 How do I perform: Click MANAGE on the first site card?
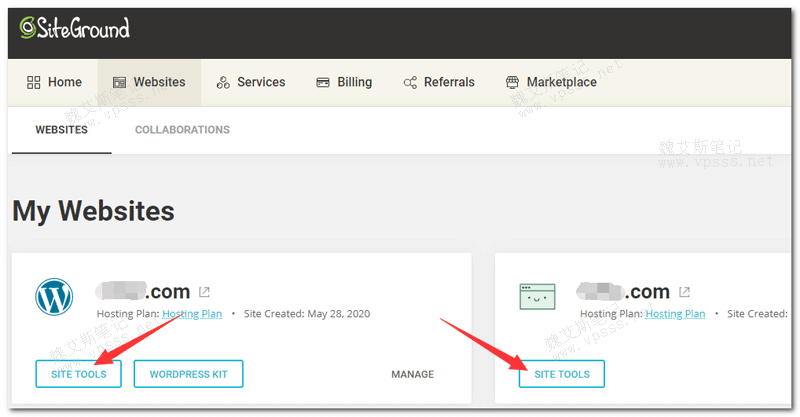click(x=412, y=374)
